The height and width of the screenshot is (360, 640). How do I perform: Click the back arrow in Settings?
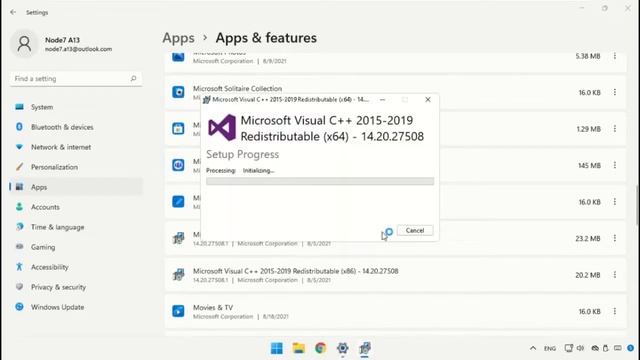pyautogui.click(x=13, y=12)
